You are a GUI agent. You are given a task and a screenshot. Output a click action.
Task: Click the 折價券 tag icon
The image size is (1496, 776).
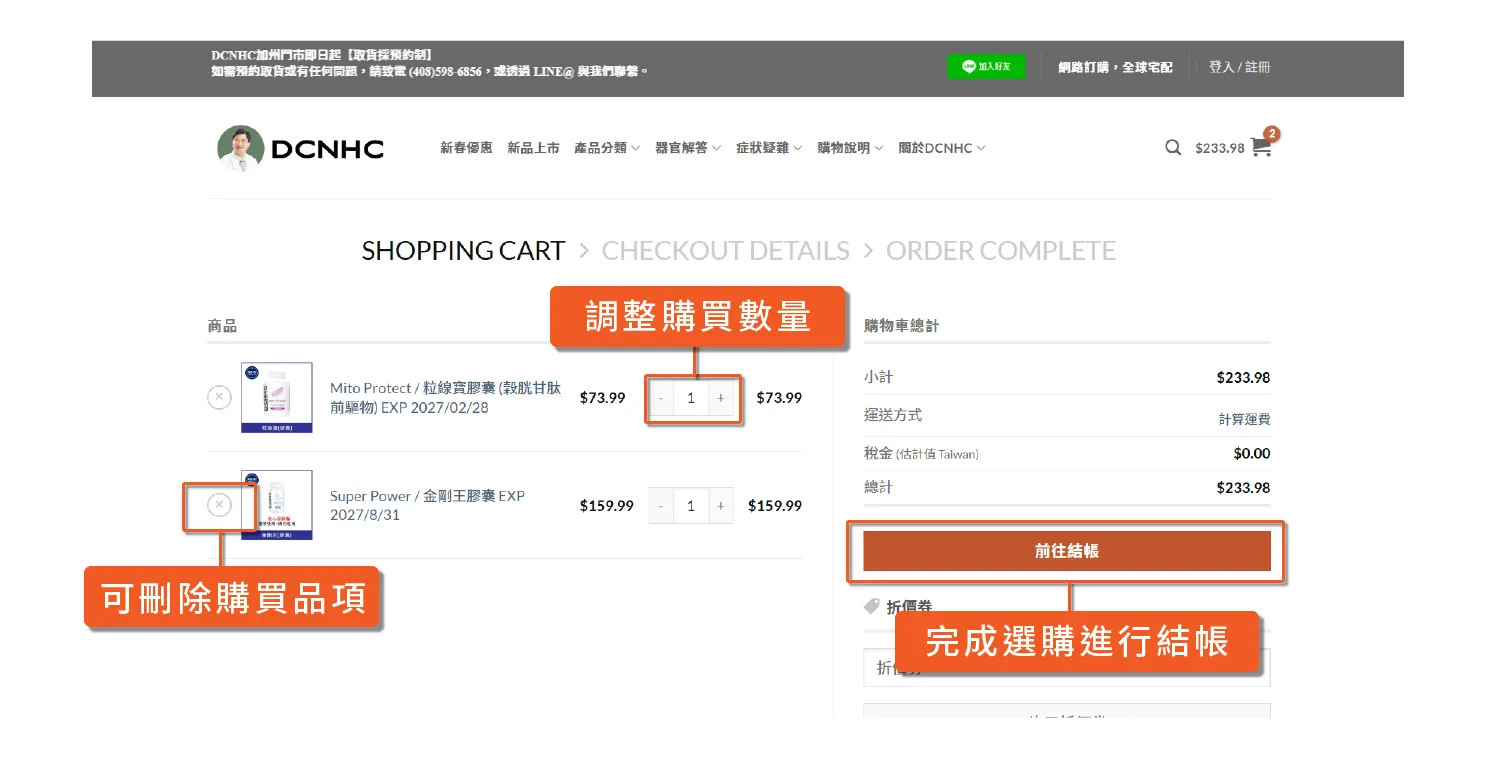(872, 607)
